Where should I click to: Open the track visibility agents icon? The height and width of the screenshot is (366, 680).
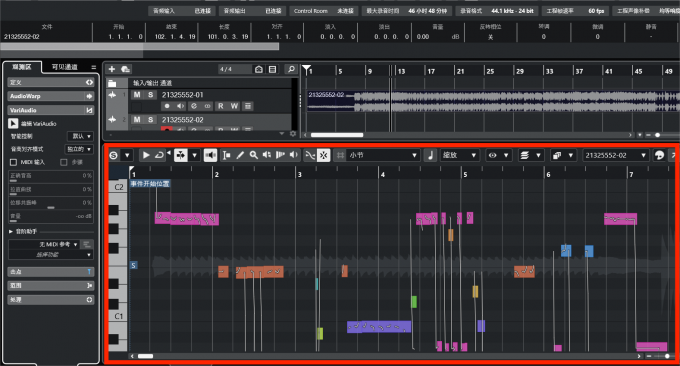(259, 69)
